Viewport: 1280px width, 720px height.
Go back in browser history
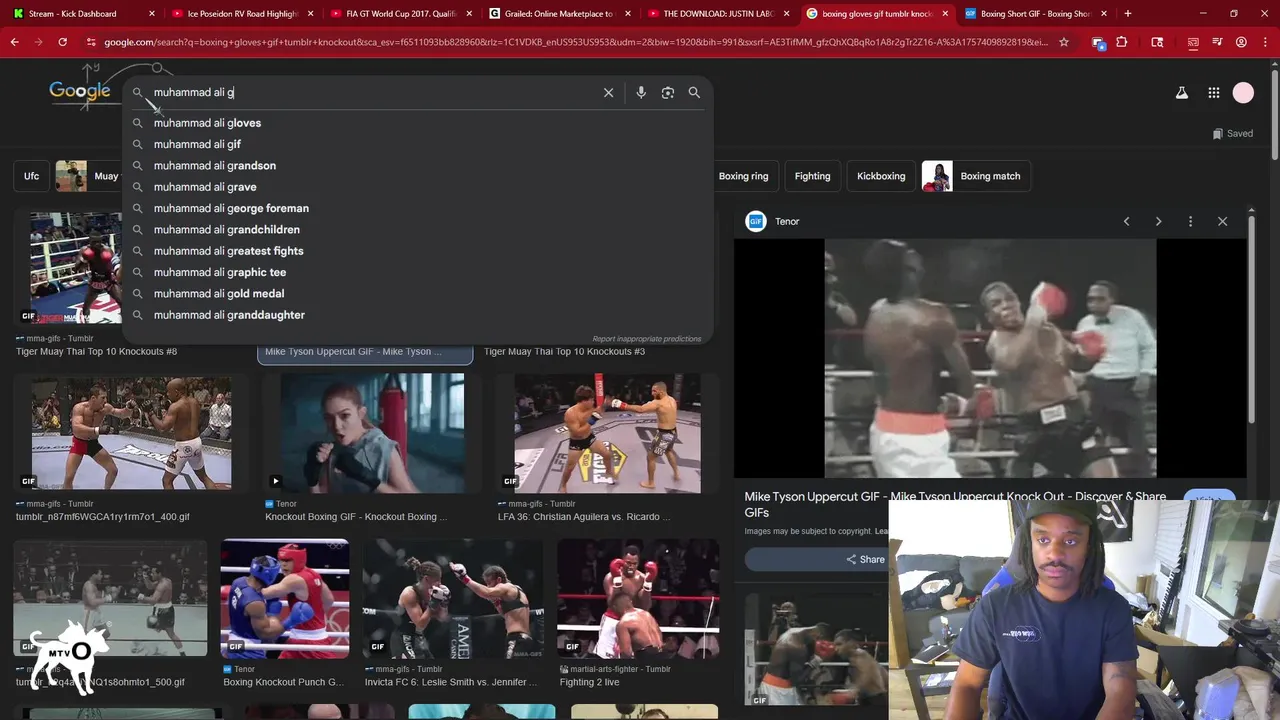pyautogui.click(x=14, y=42)
